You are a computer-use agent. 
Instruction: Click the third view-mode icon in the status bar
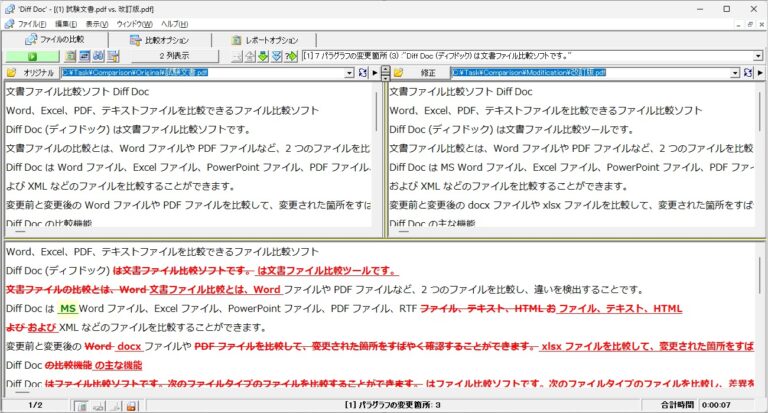tap(115, 406)
